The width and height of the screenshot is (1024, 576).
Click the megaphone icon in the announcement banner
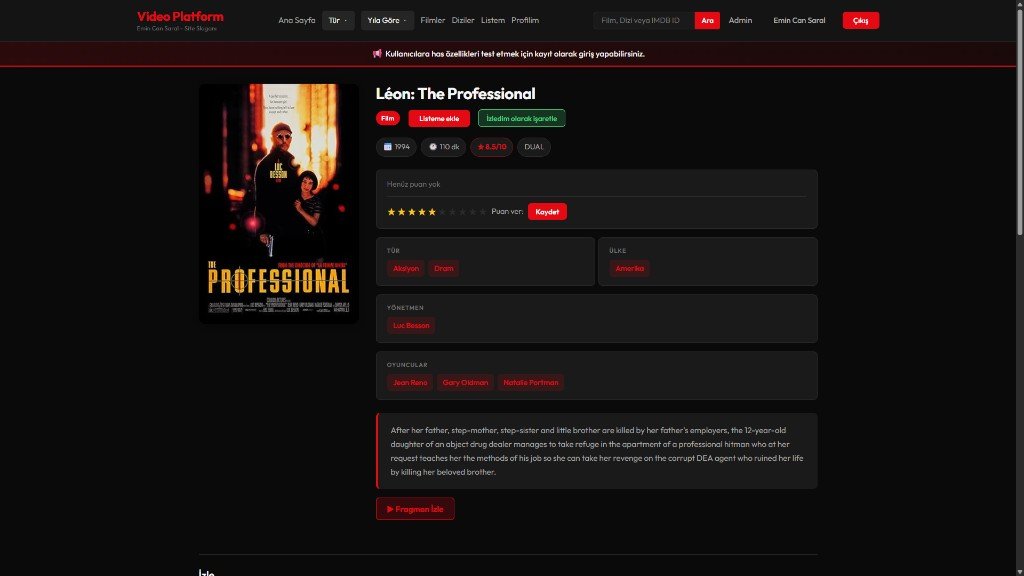click(377, 54)
